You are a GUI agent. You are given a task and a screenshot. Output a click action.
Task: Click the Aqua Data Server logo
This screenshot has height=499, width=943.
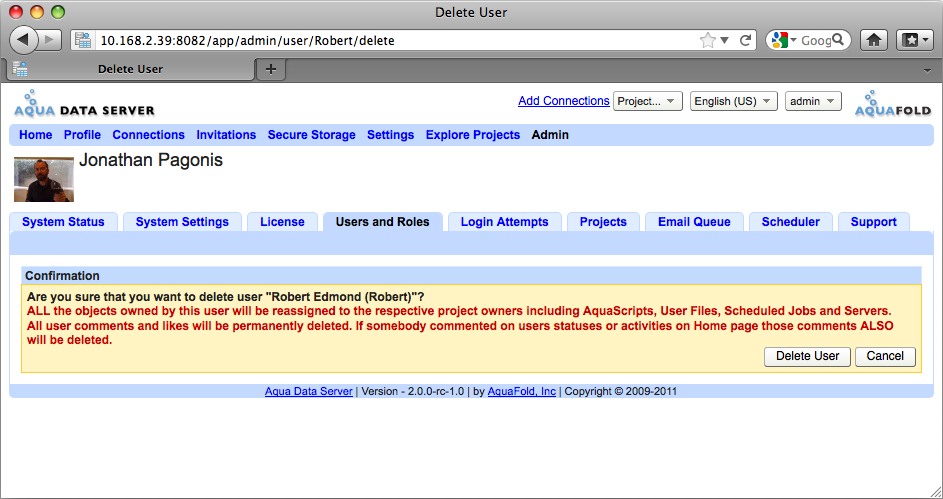[84, 103]
